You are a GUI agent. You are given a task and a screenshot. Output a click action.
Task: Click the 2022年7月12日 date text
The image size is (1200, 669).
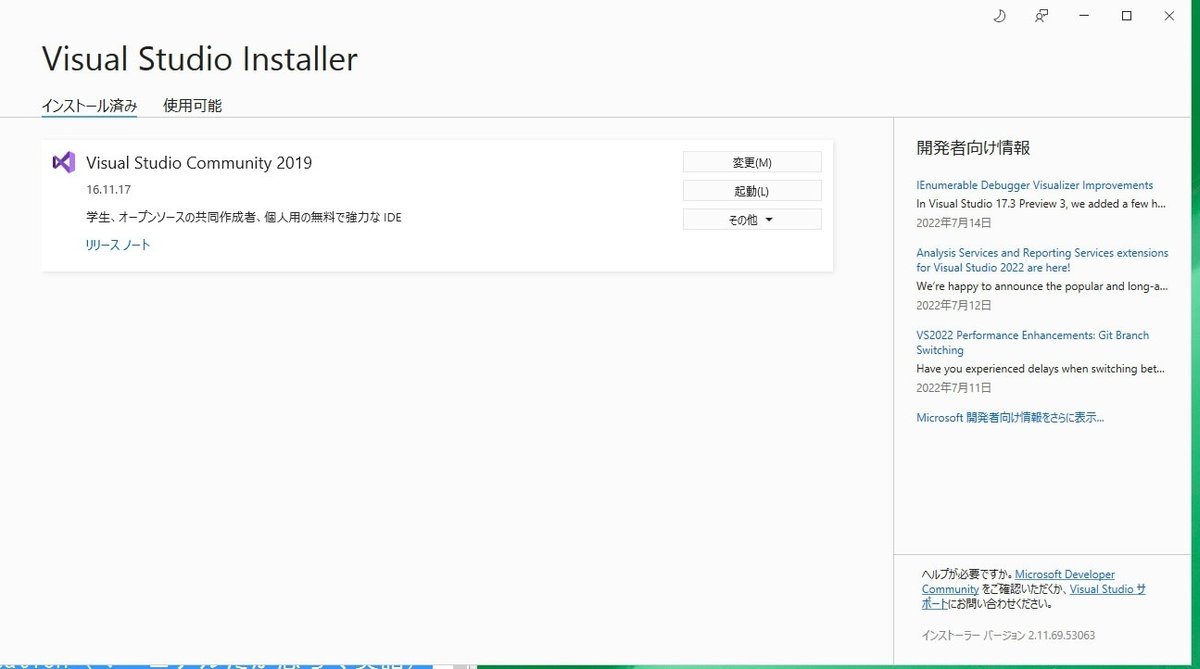click(954, 305)
